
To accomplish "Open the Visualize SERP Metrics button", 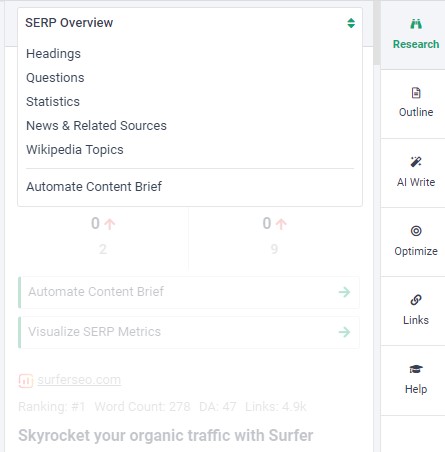I will pos(189,332).
